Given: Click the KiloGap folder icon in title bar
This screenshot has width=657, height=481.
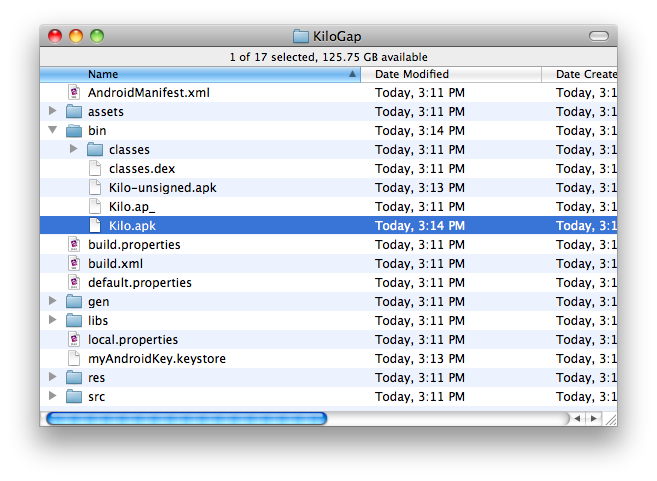Looking at the screenshot, I should click(302, 36).
